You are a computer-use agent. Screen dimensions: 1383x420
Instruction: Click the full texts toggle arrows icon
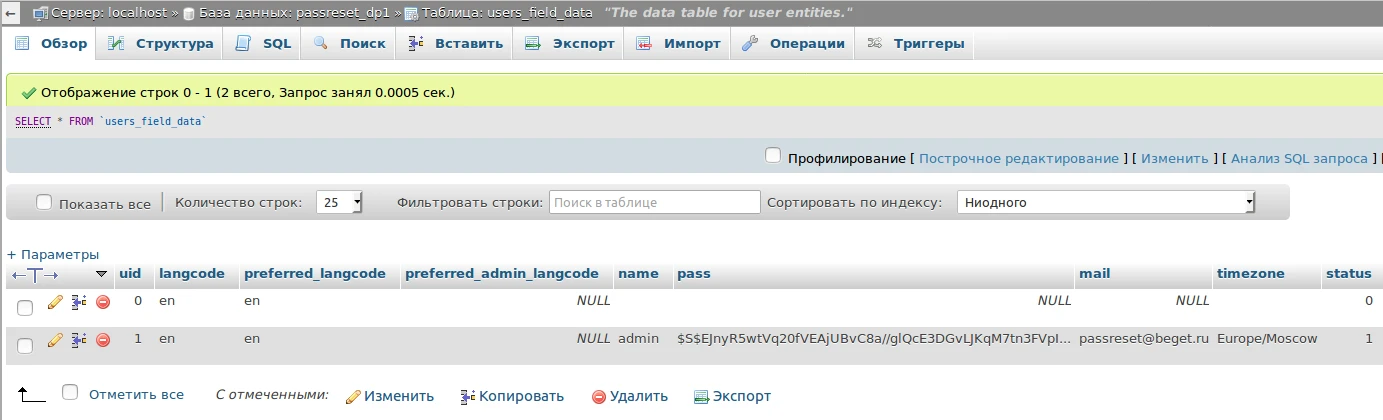click(35, 274)
